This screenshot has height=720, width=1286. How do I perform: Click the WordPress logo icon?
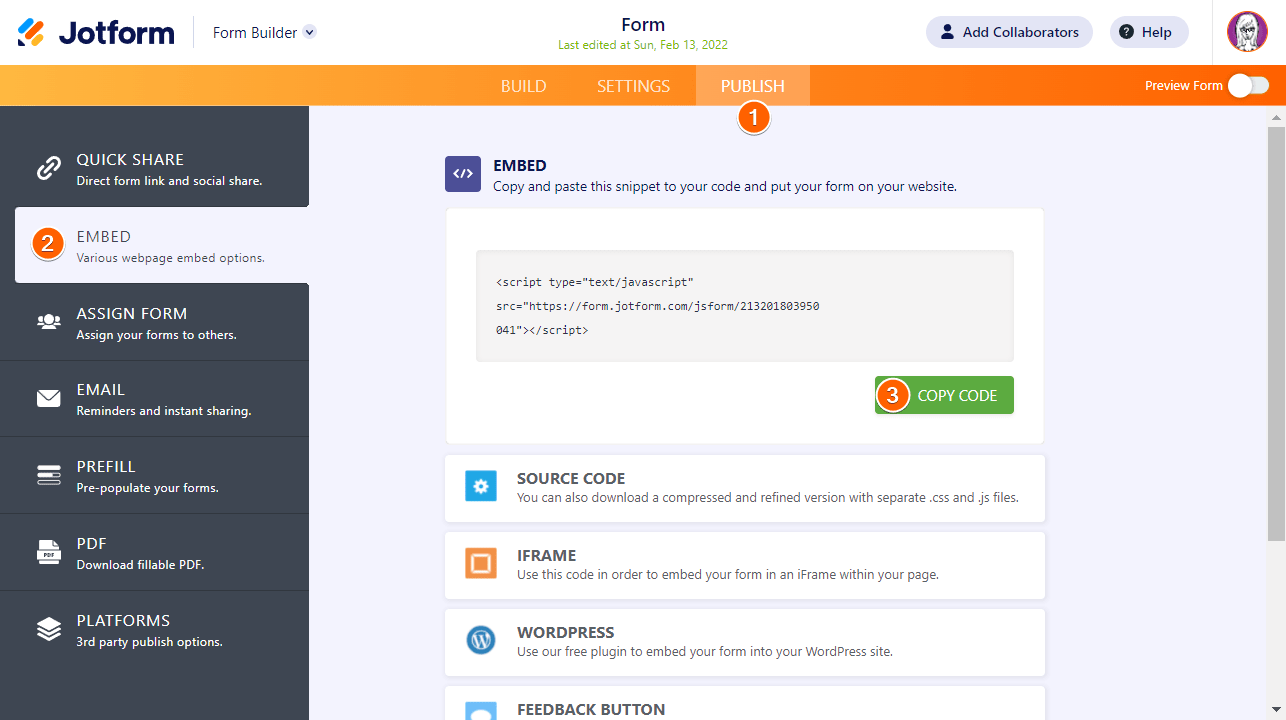click(x=481, y=640)
